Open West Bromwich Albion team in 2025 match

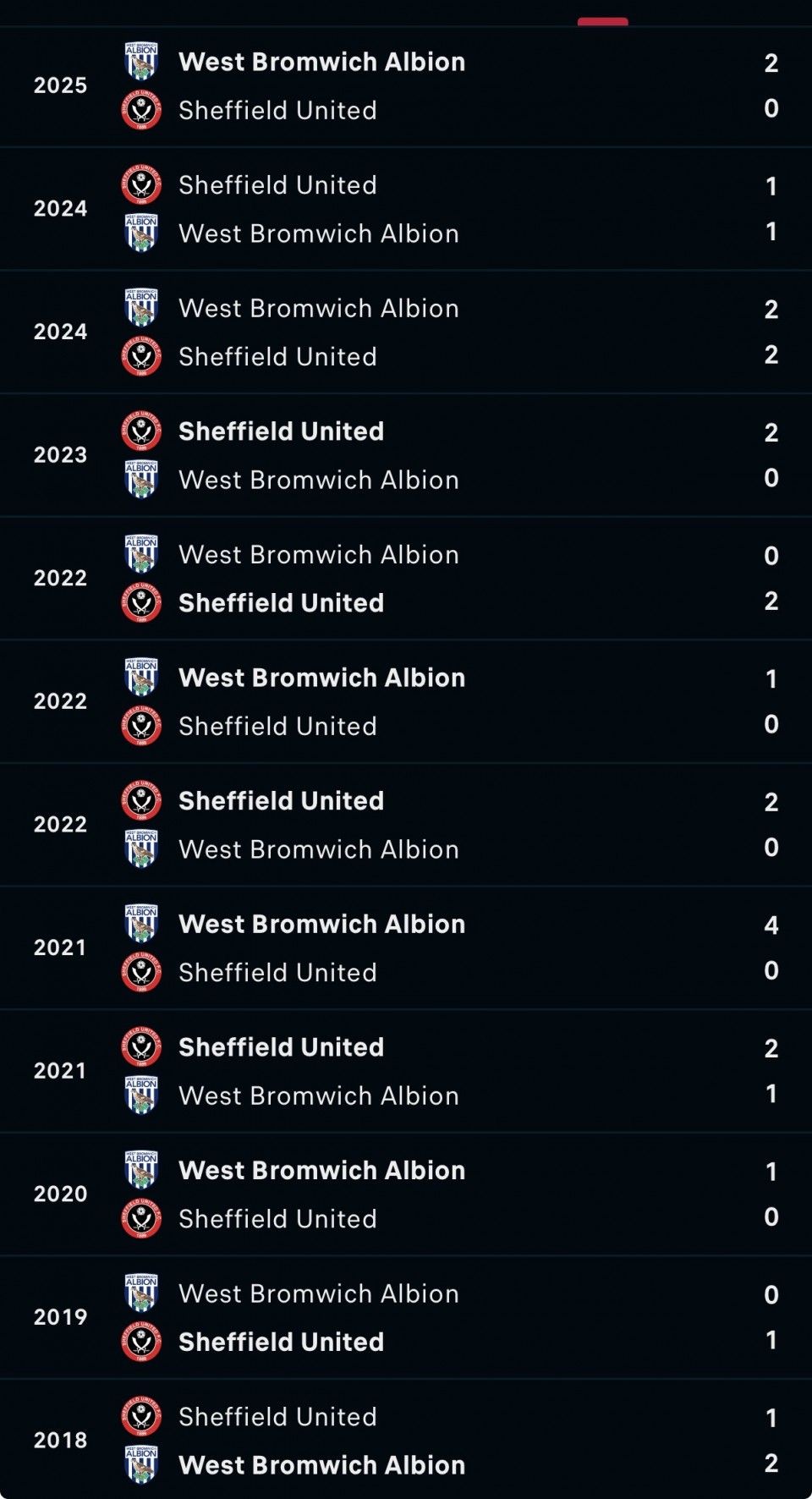click(321, 62)
